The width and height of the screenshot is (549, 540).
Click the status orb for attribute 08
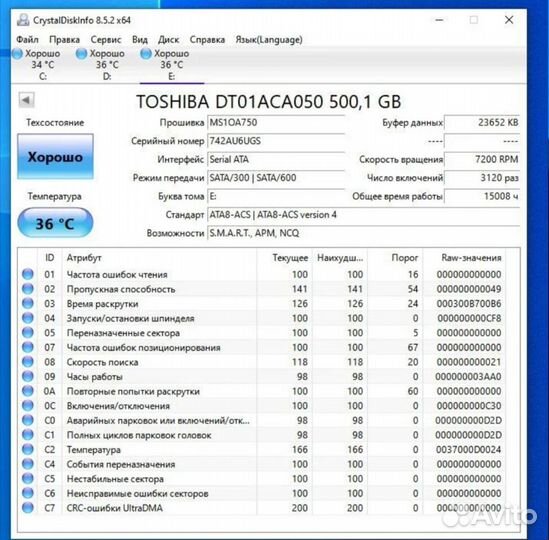click(28, 362)
